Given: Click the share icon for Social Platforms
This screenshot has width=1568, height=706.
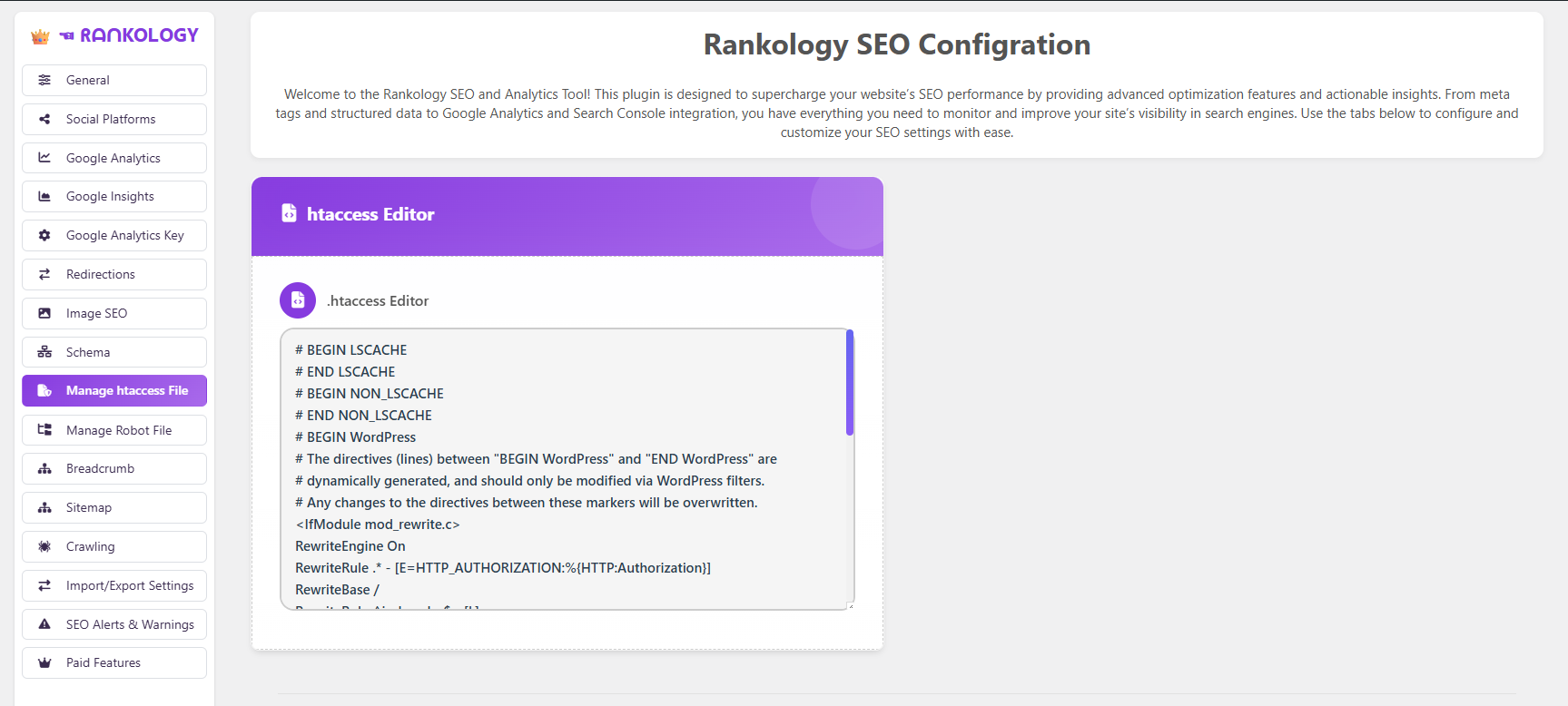Looking at the screenshot, I should click(44, 119).
